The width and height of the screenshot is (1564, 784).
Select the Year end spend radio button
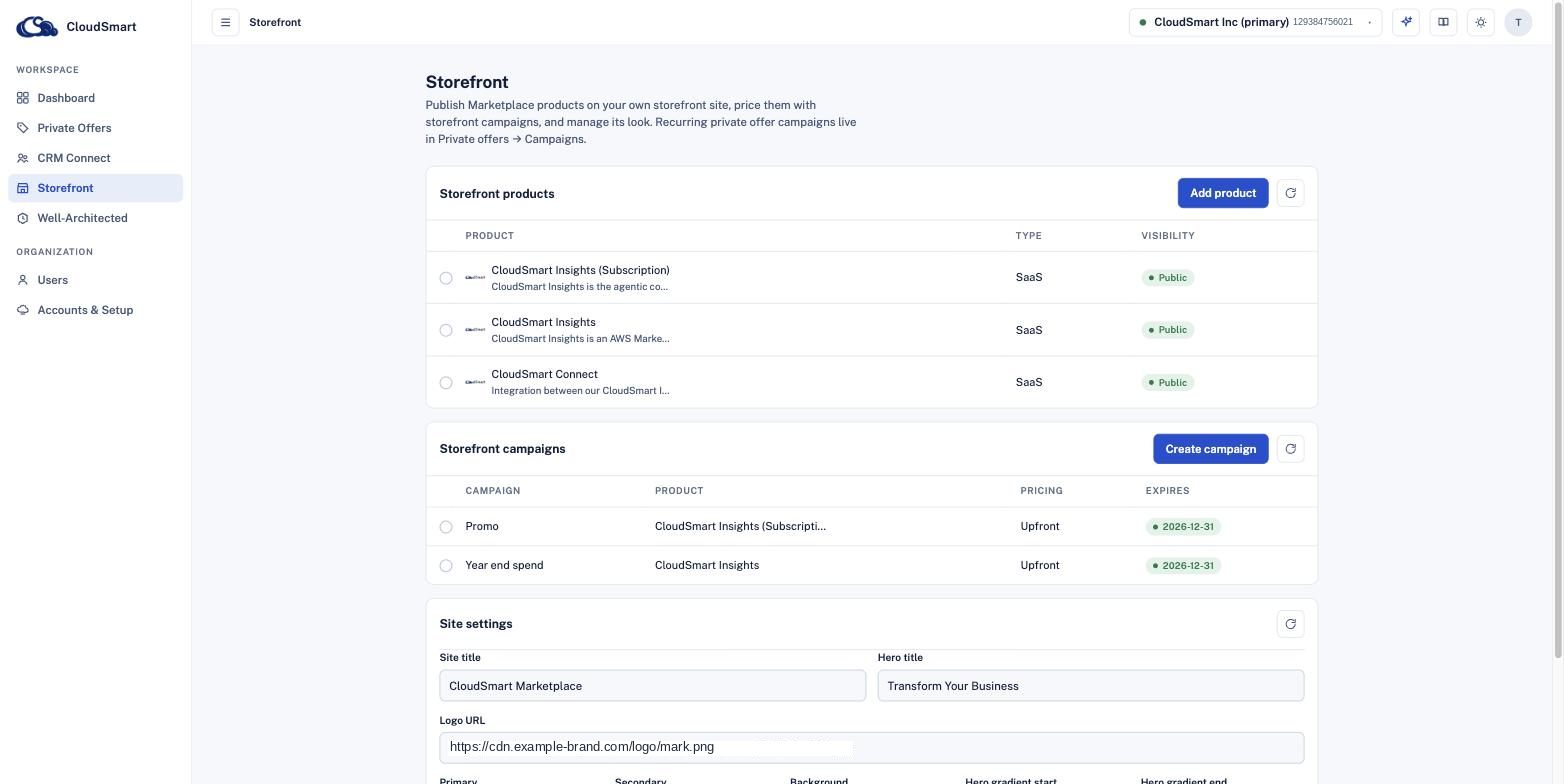point(446,566)
